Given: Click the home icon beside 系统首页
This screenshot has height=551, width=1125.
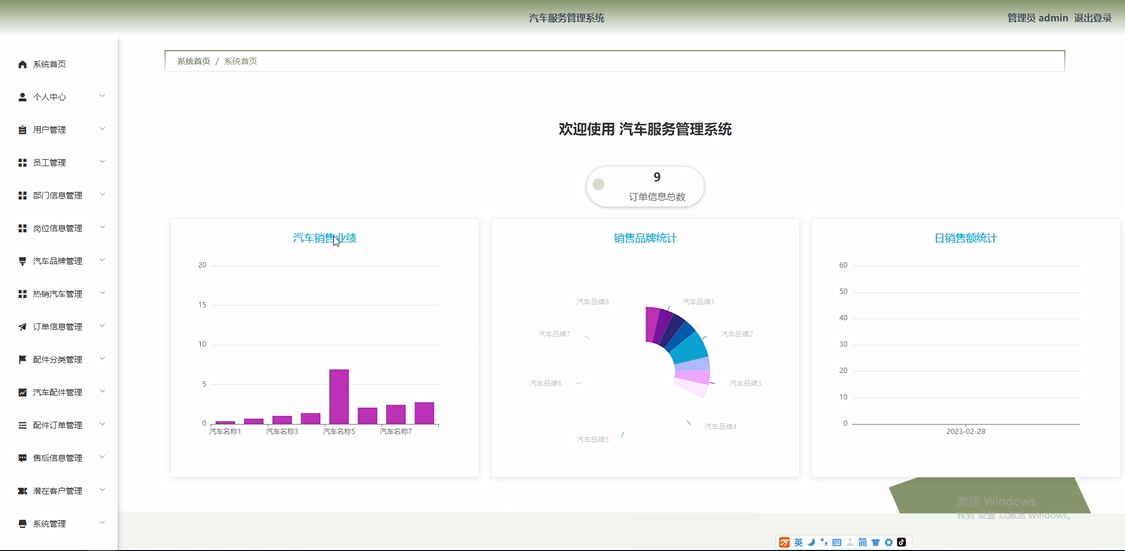Looking at the screenshot, I should [22, 65].
